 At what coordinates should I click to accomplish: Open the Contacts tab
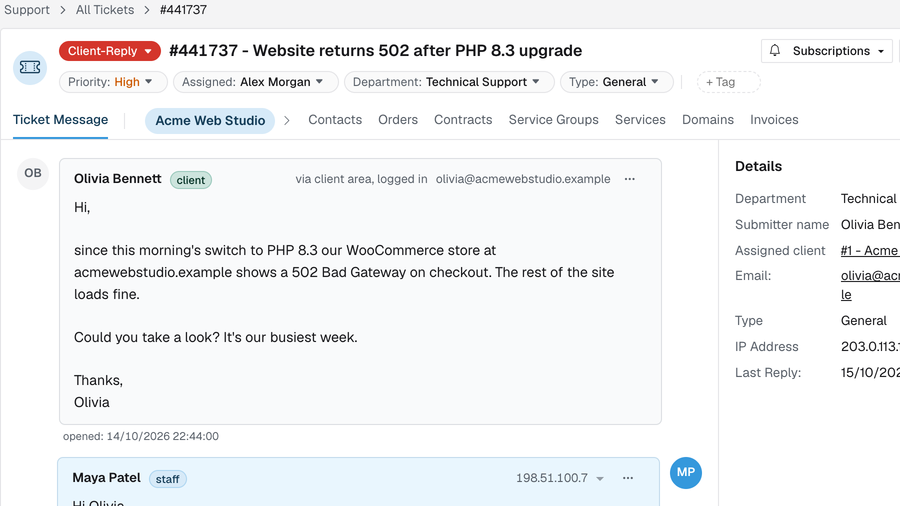click(335, 120)
